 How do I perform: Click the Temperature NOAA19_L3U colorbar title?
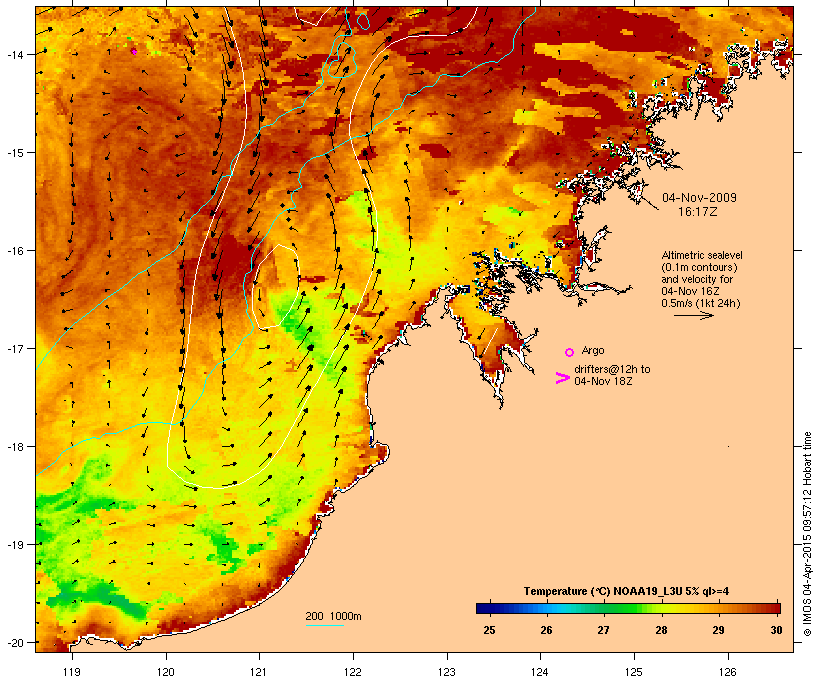(x=626, y=591)
